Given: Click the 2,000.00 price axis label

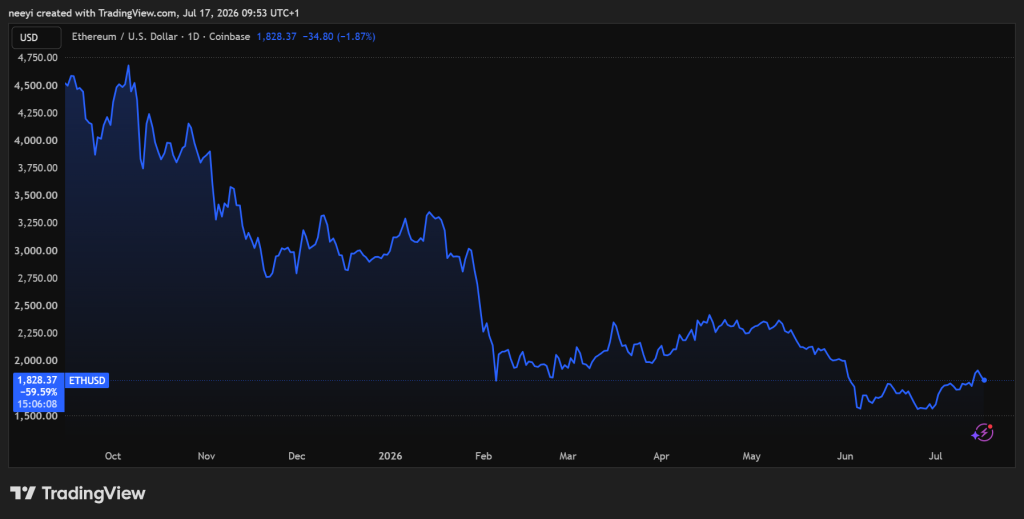Looking at the screenshot, I should 36,360.
